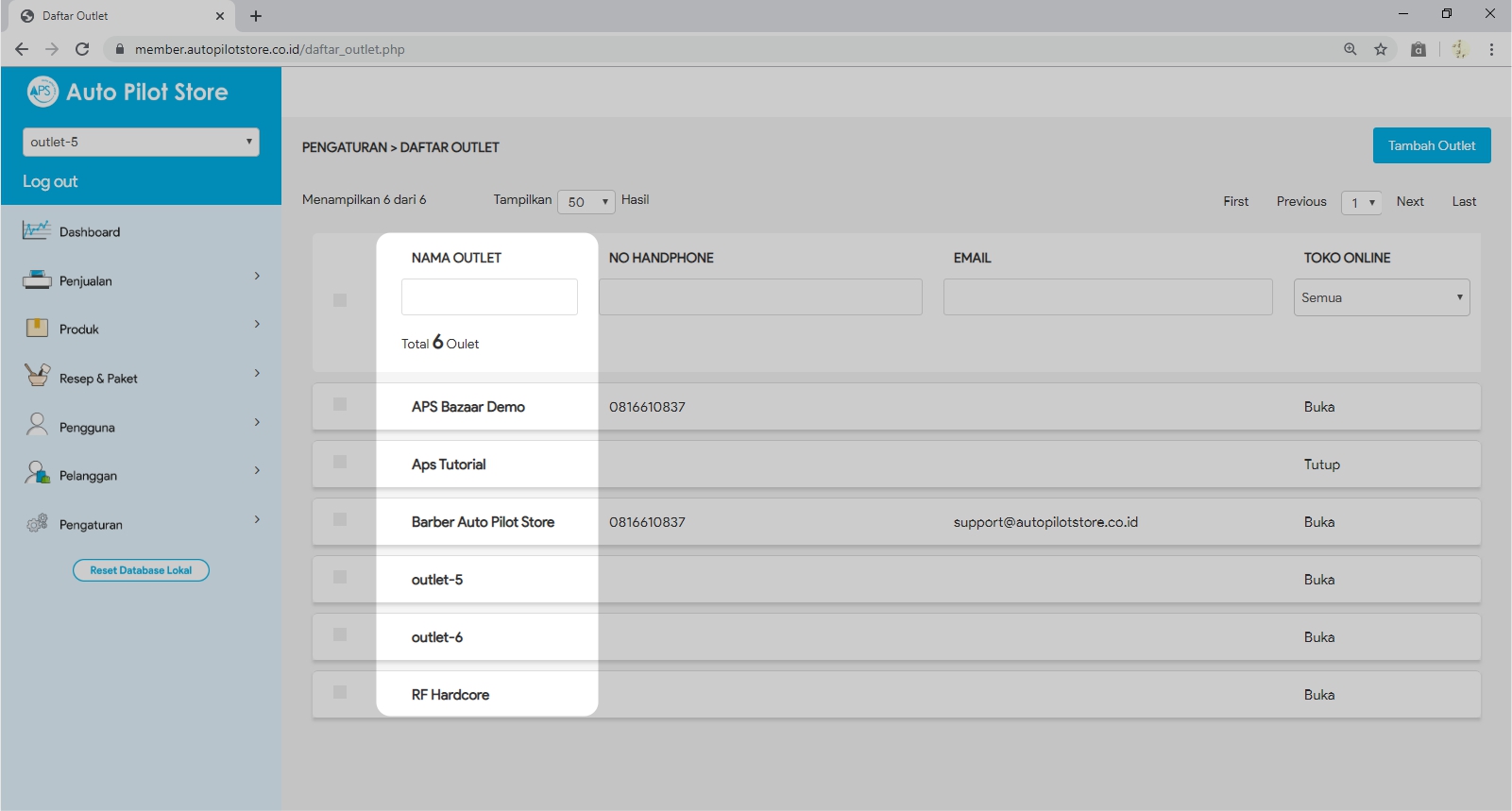Check the select-all checkbox in header
This screenshot has width=1512, height=811.
pos(340,300)
